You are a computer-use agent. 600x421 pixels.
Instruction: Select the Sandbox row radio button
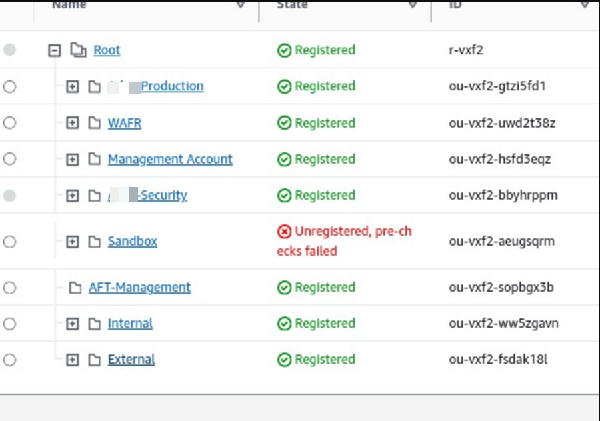pyautogui.click(x=10, y=241)
